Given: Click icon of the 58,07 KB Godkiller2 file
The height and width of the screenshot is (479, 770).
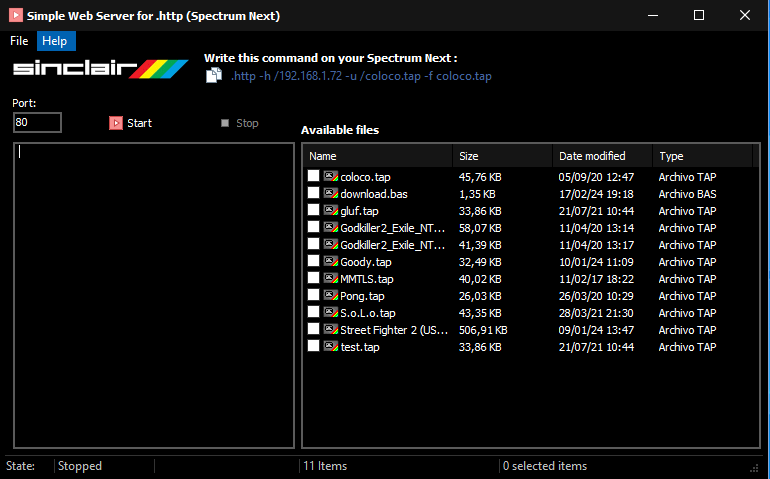Looking at the screenshot, I should pyautogui.click(x=331, y=227).
